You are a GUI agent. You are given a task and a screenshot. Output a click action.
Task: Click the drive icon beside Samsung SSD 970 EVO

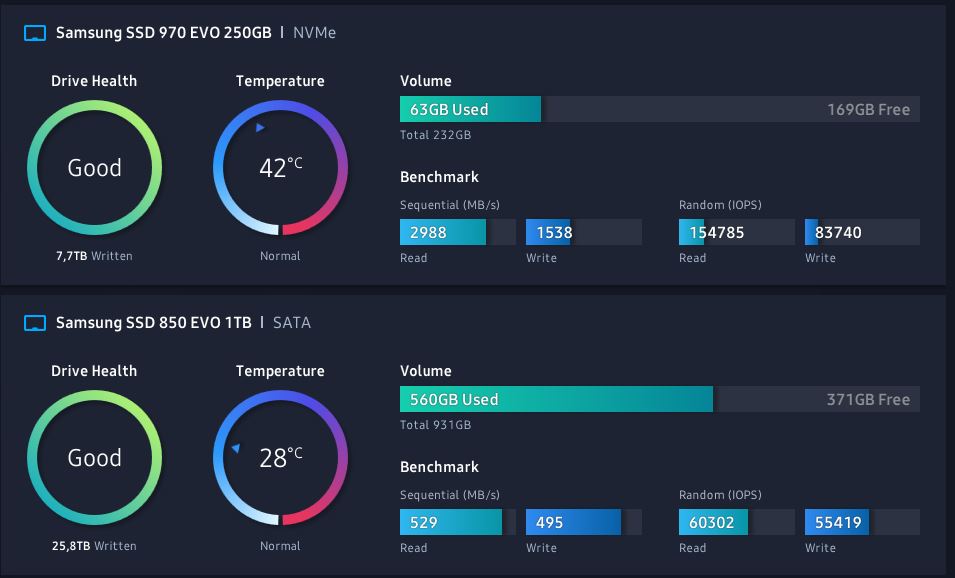(35, 33)
